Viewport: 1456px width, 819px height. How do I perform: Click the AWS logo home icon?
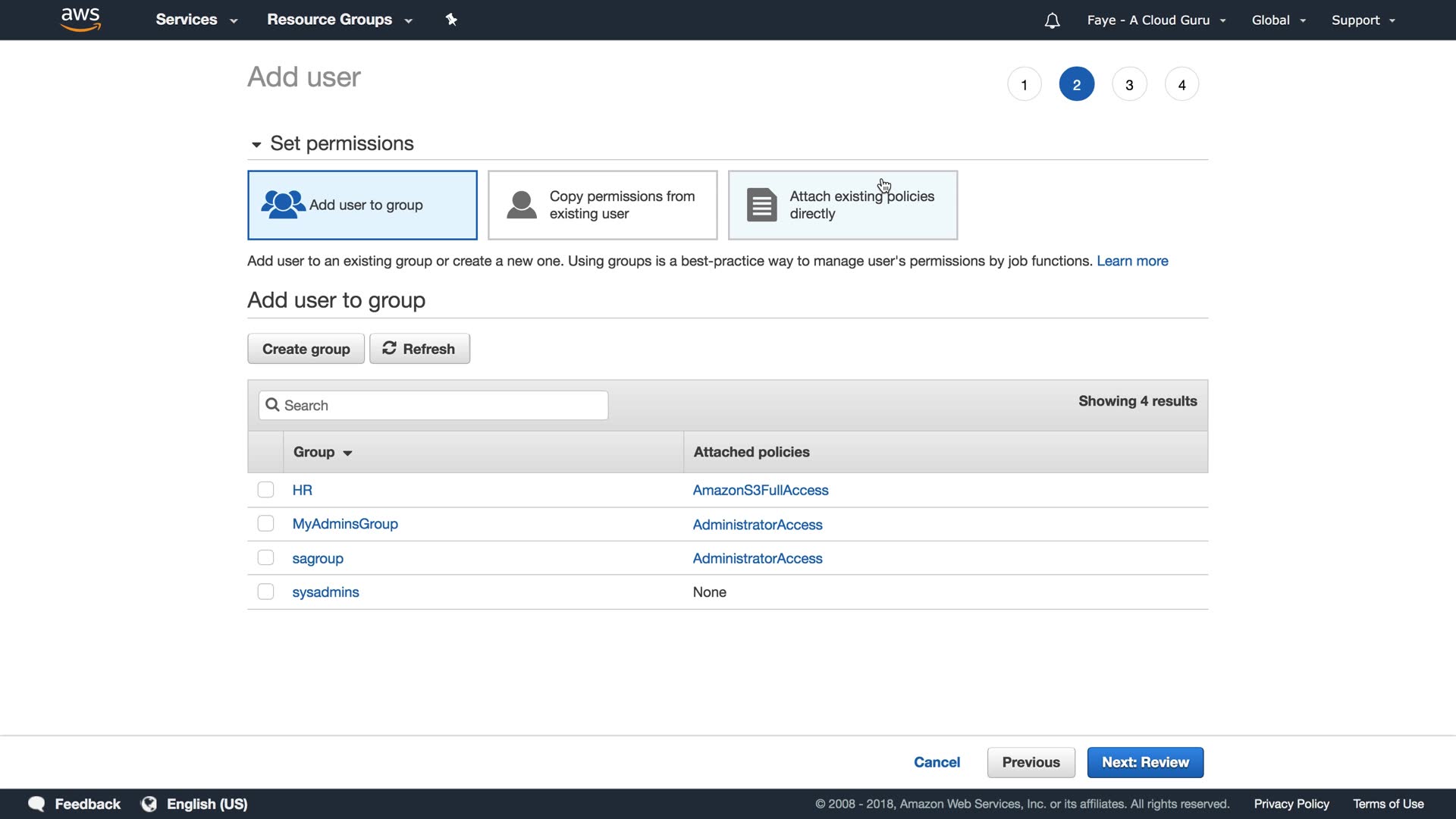point(80,20)
